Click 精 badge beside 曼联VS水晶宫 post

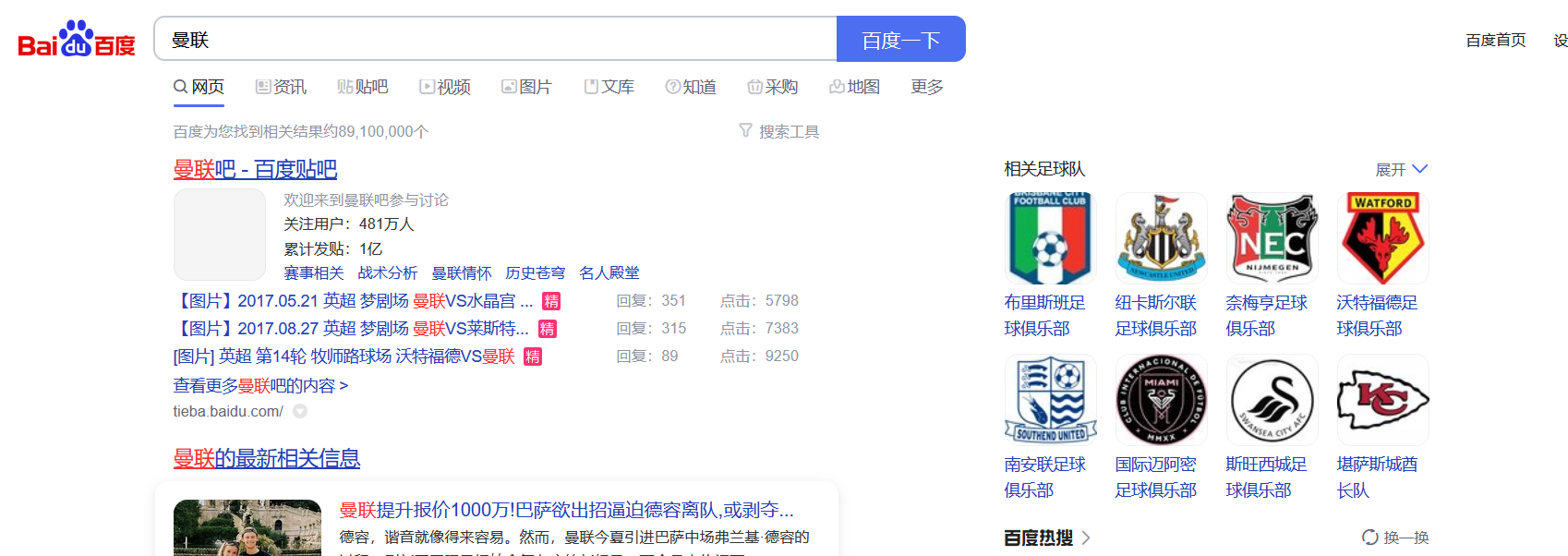(x=551, y=301)
